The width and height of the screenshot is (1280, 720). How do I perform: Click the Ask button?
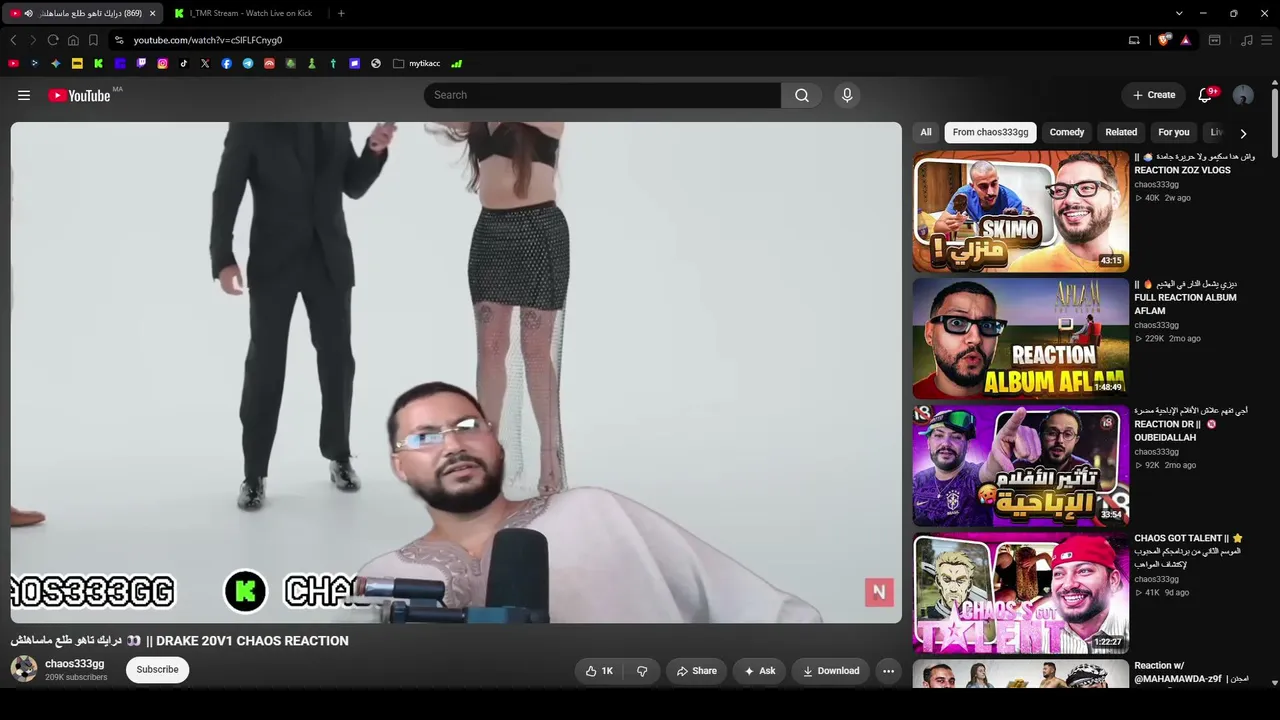pos(760,671)
